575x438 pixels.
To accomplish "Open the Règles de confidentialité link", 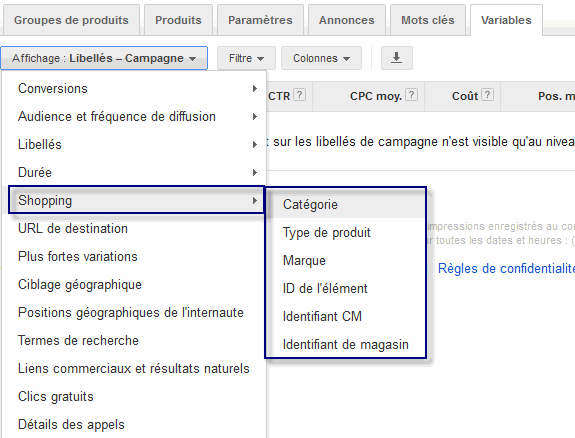I will [x=506, y=269].
